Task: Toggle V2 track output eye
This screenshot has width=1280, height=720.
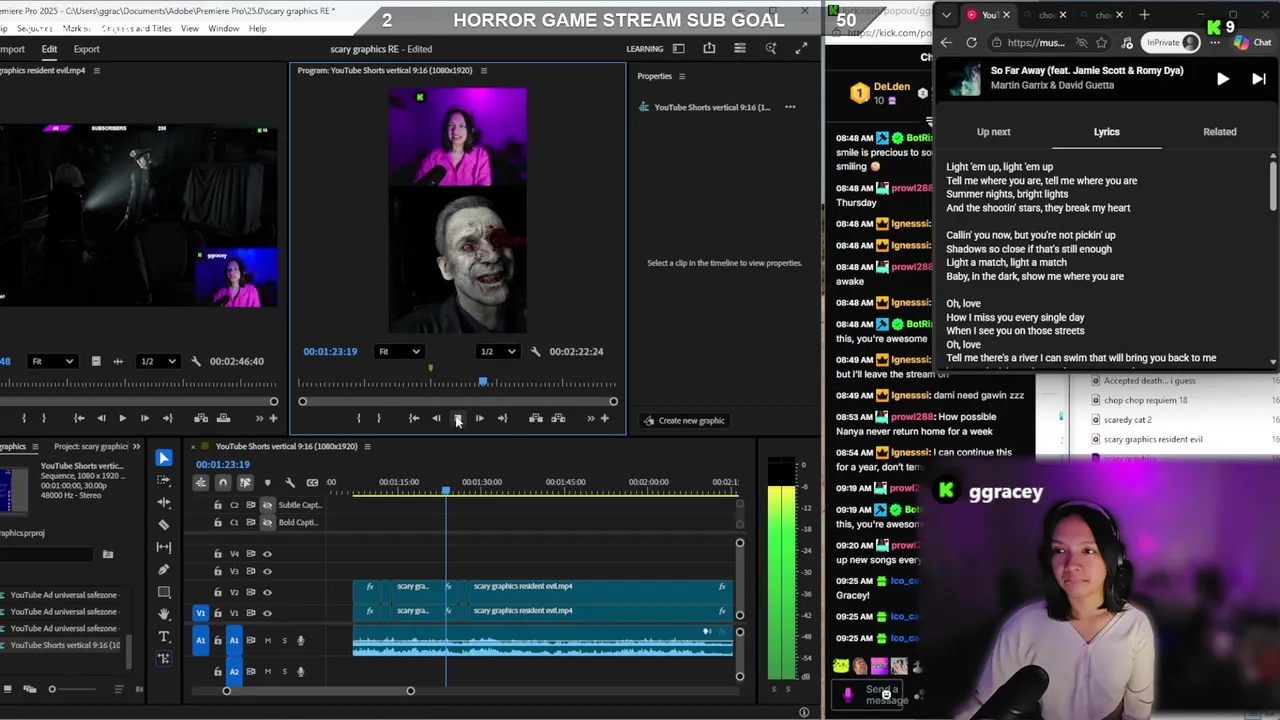Action: click(x=267, y=592)
